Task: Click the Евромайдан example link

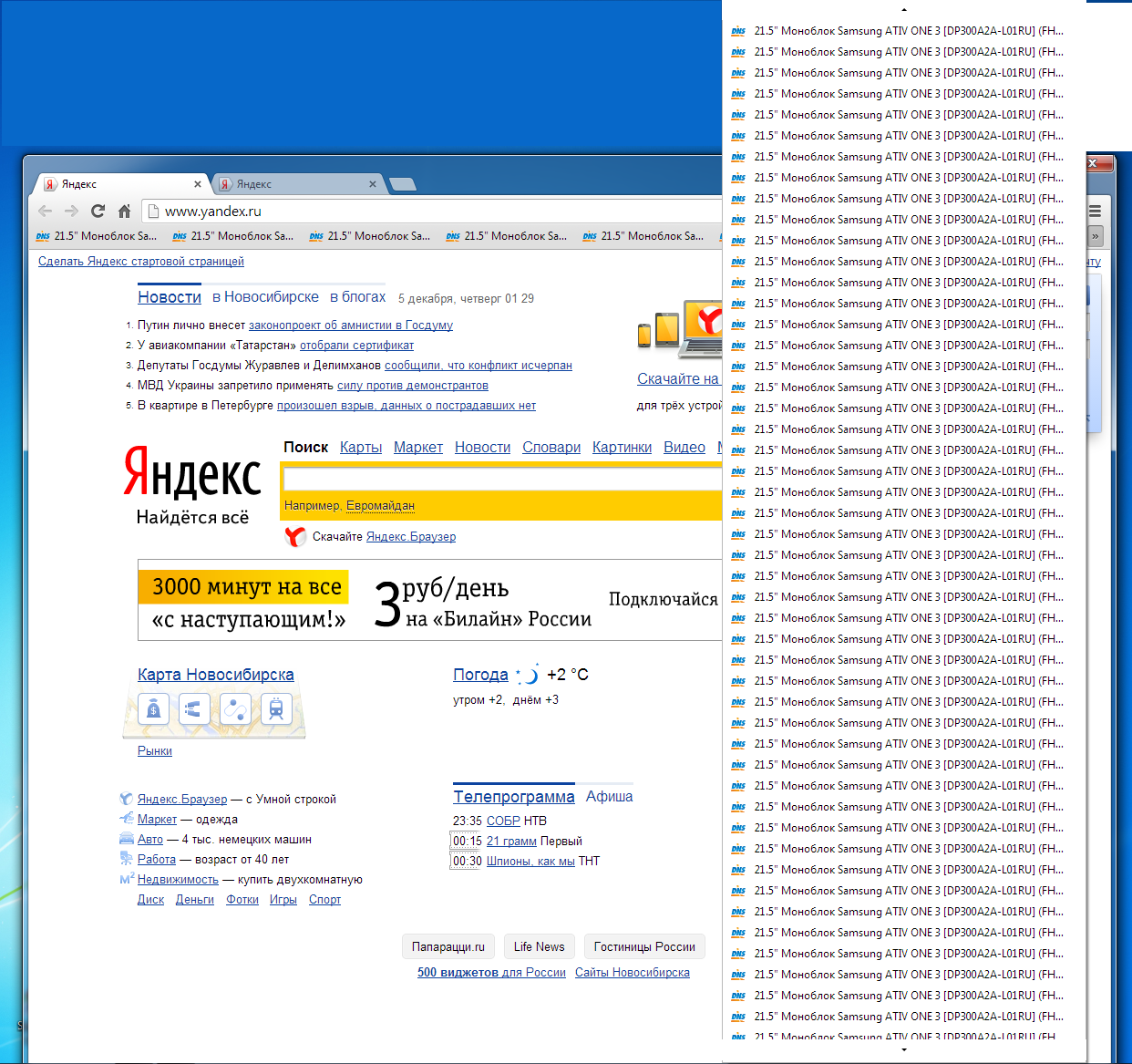Action: (x=380, y=506)
